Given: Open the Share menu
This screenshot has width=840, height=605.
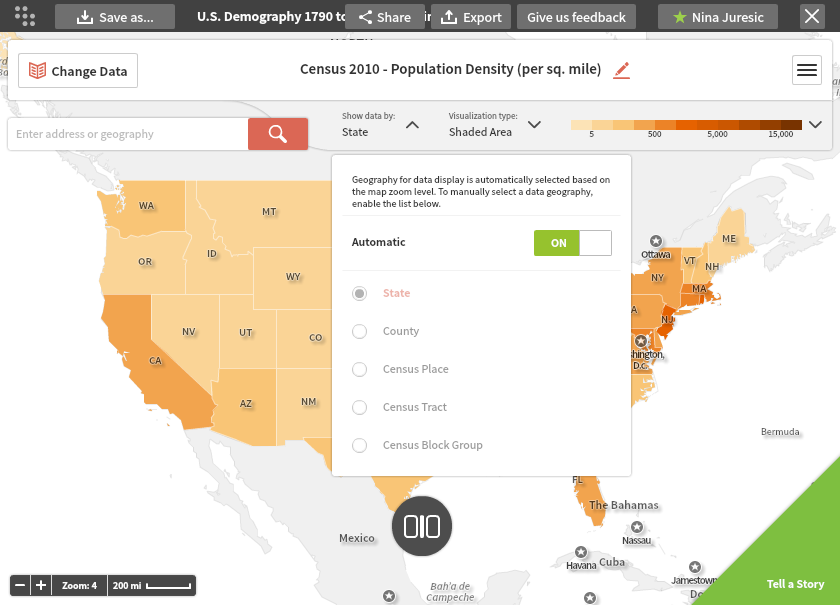Looking at the screenshot, I should coord(385,17).
